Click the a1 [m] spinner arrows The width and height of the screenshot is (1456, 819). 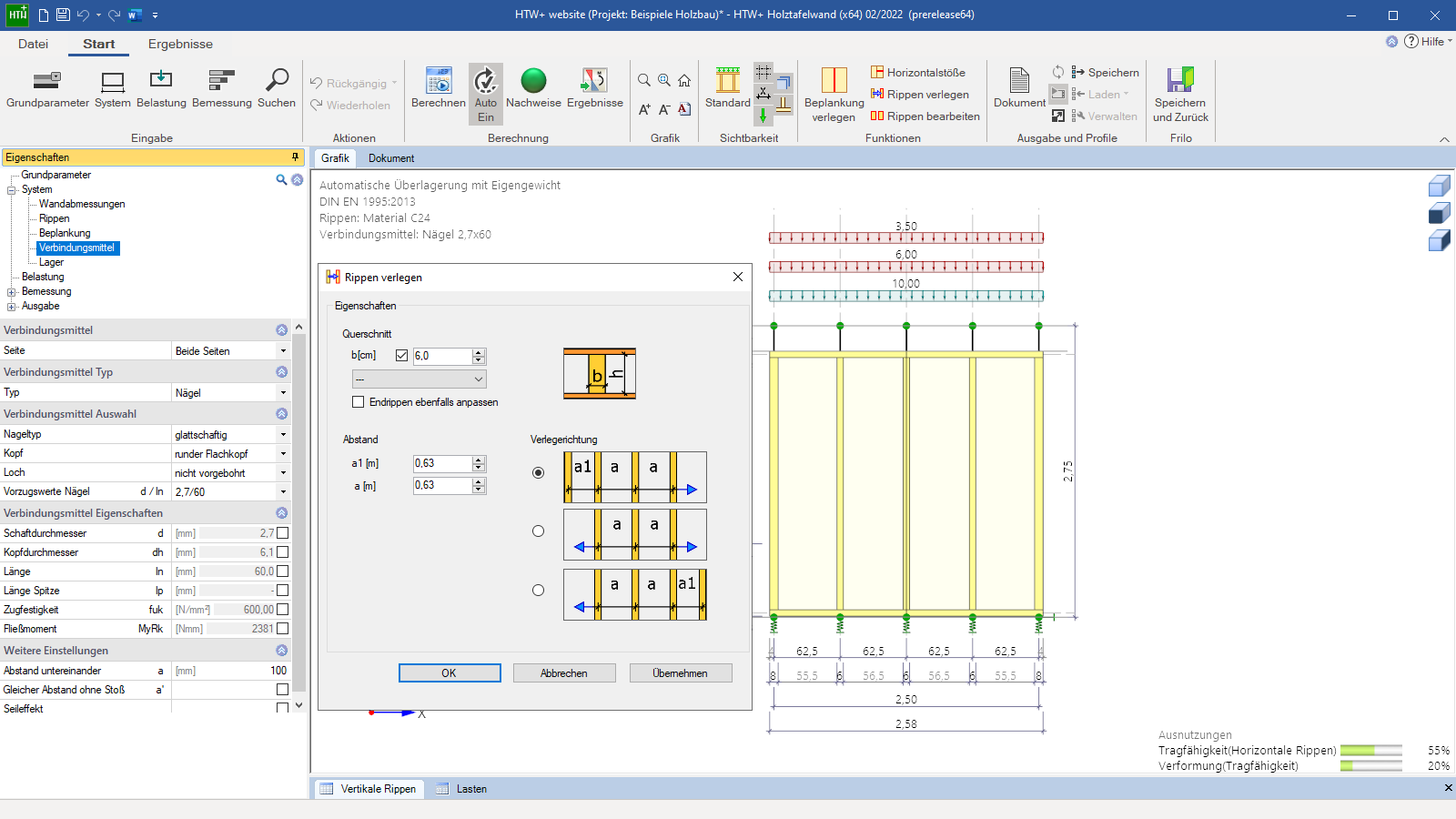(x=479, y=463)
